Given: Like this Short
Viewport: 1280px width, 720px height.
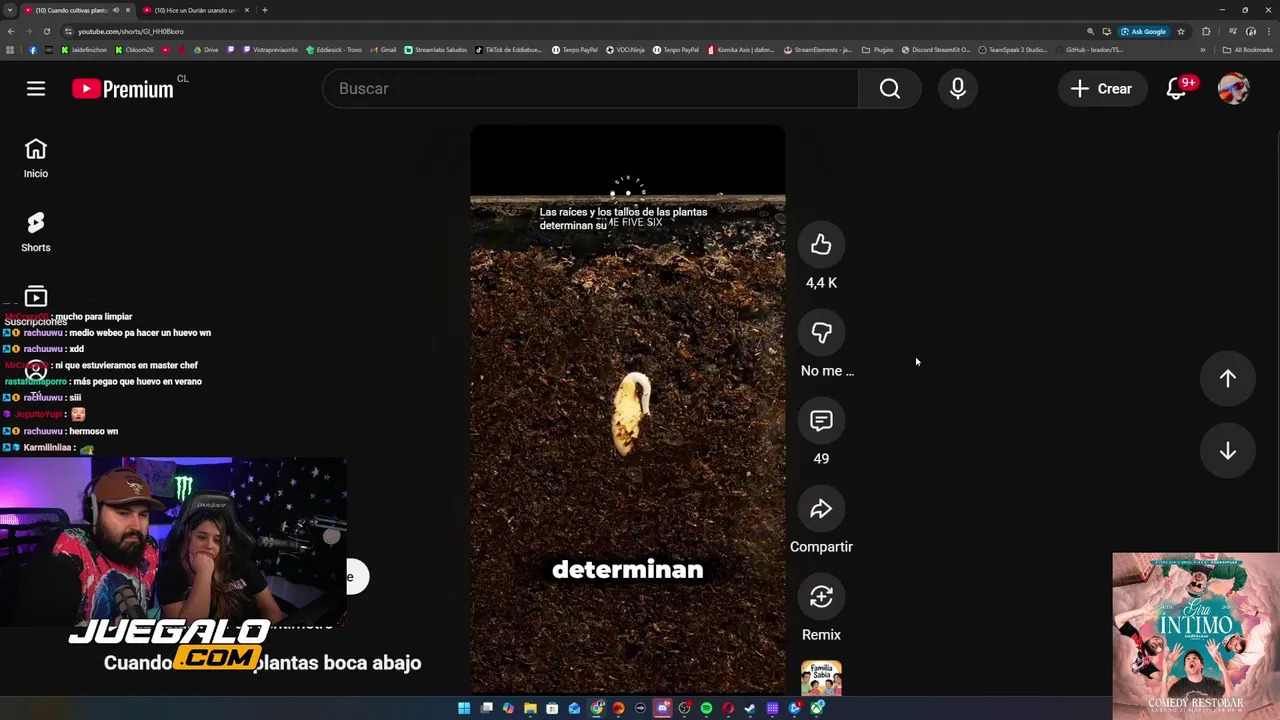Looking at the screenshot, I should 821,245.
